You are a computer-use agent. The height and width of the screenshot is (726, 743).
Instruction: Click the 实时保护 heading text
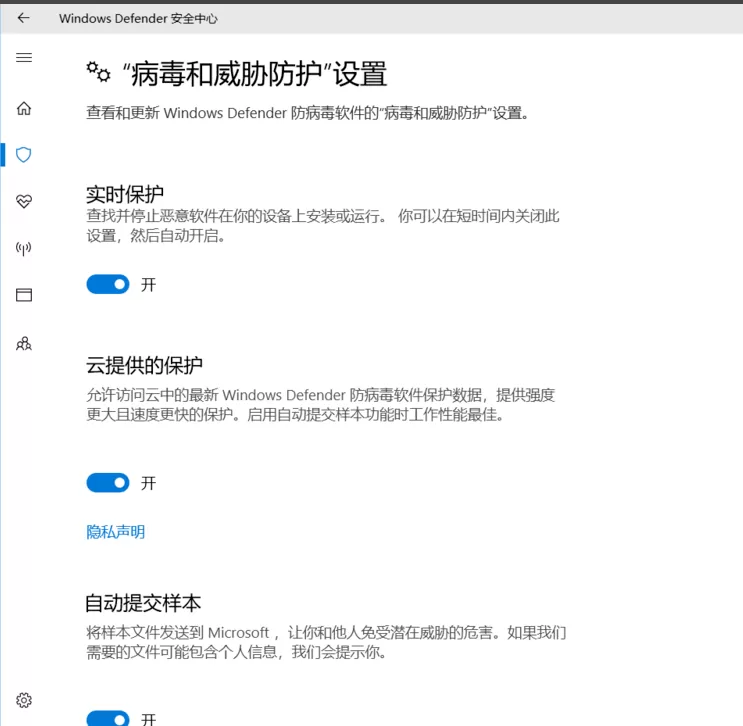125,194
